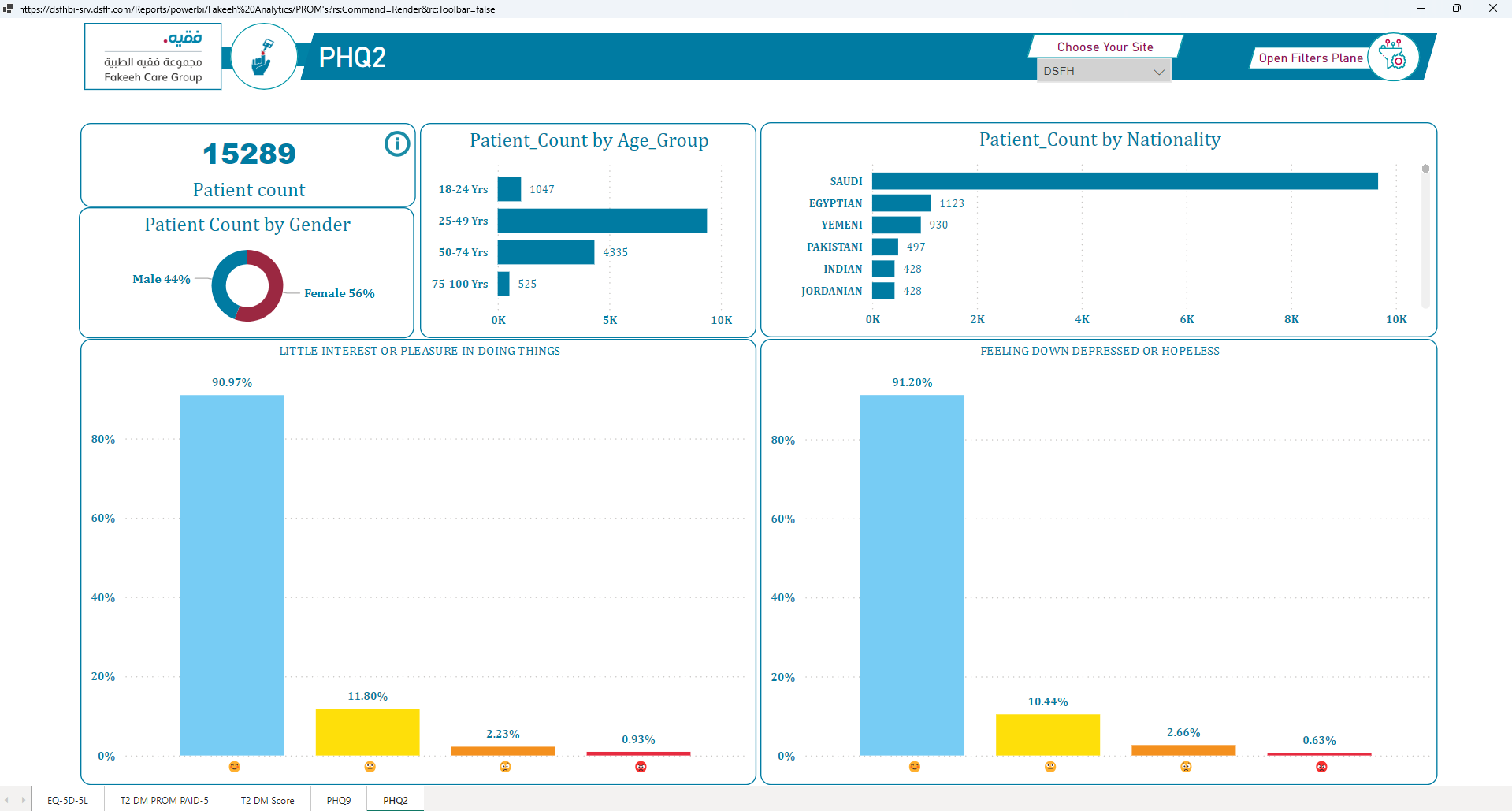Click Patient_Count by Nationality title
Image resolution: width=1512 pixels, height=811 pixels.
[x=1100, y=140]
